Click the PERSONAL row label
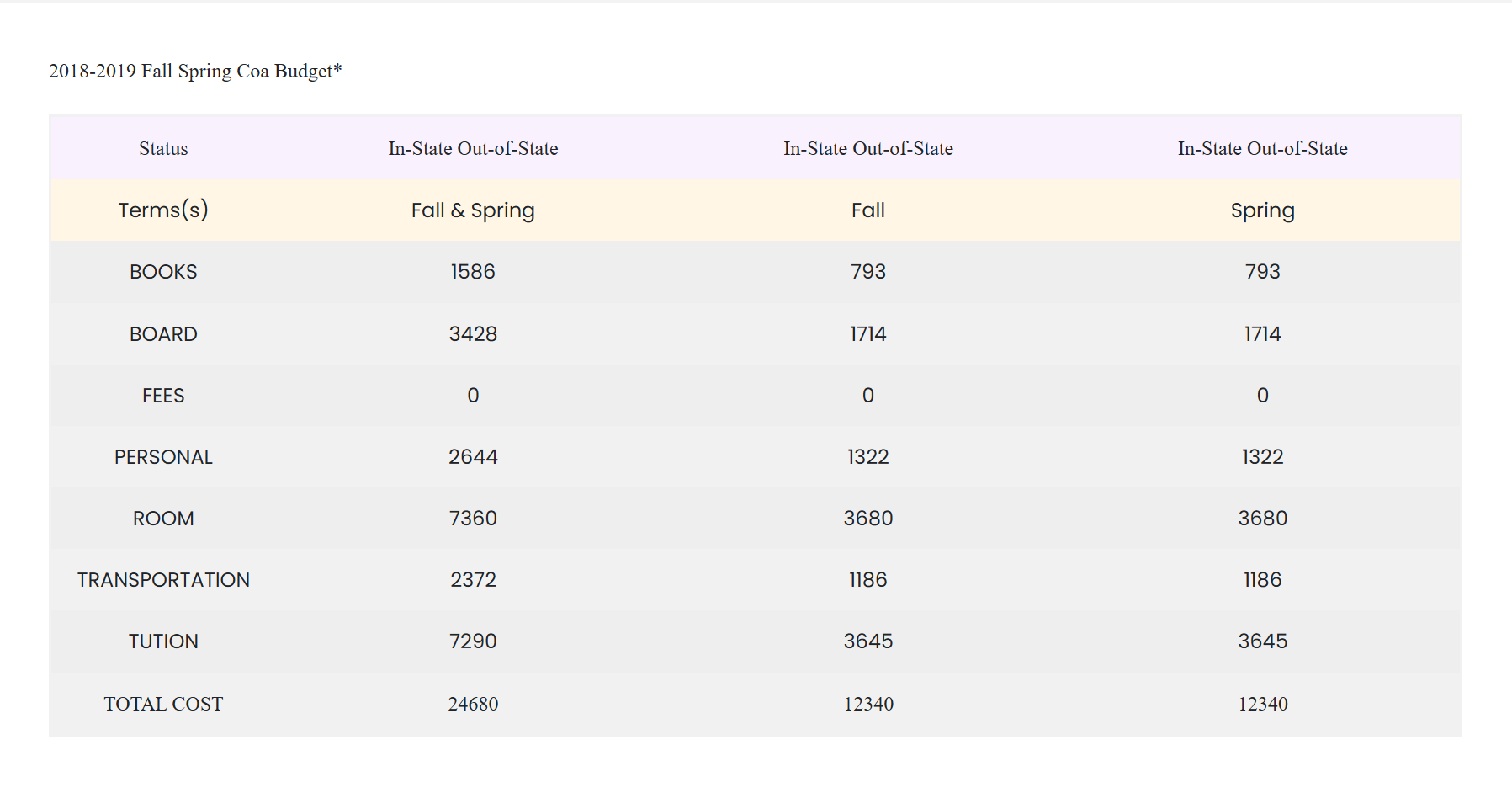 click(163, 457)
